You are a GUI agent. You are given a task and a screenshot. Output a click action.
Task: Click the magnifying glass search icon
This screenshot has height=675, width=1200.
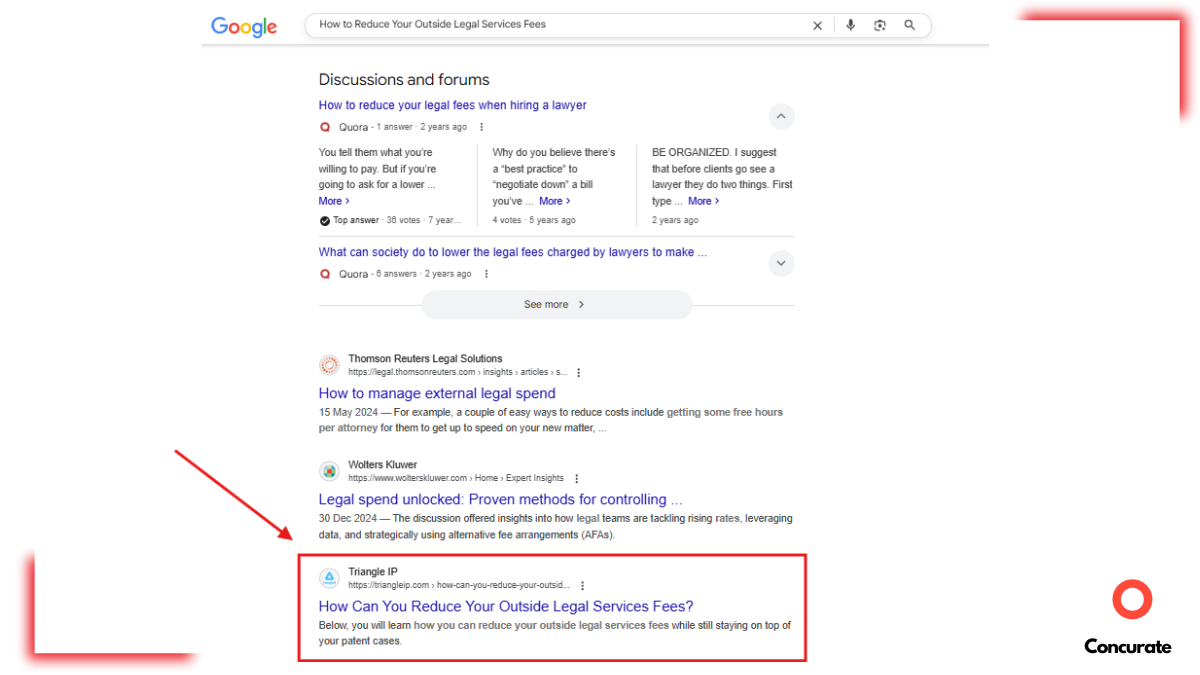click(x=909, y=25)
